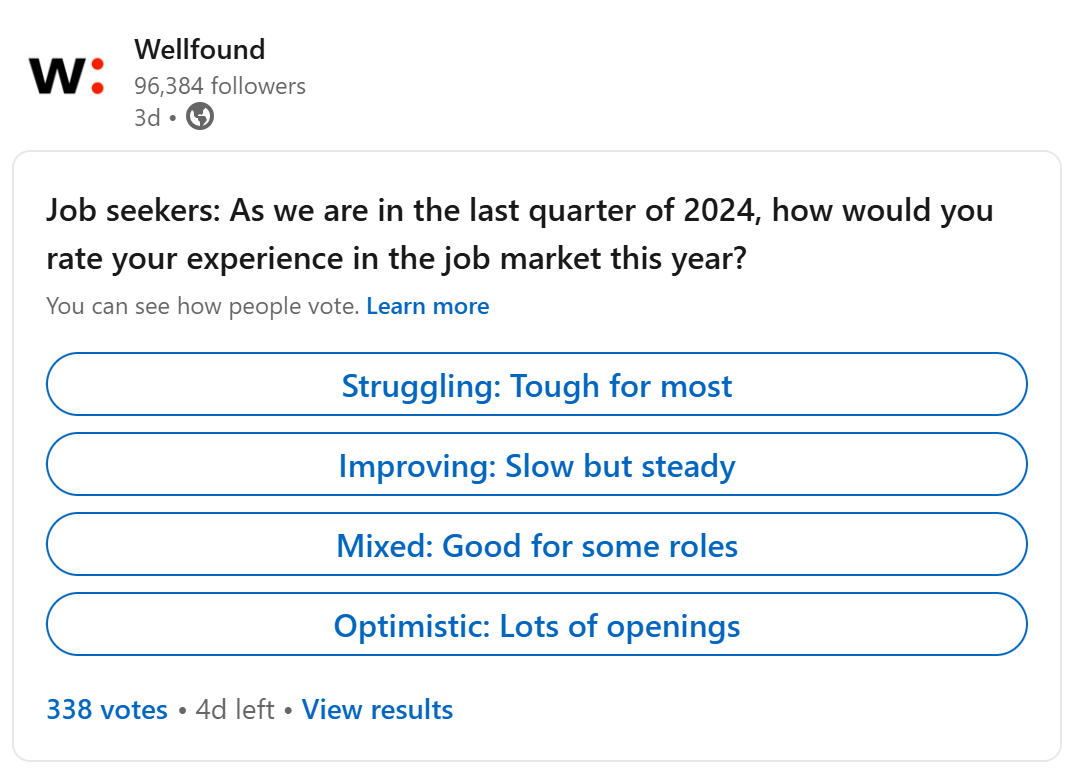Click the dot between 3d and globe icon
The image size is (1066, 772).
pos(173,118)
